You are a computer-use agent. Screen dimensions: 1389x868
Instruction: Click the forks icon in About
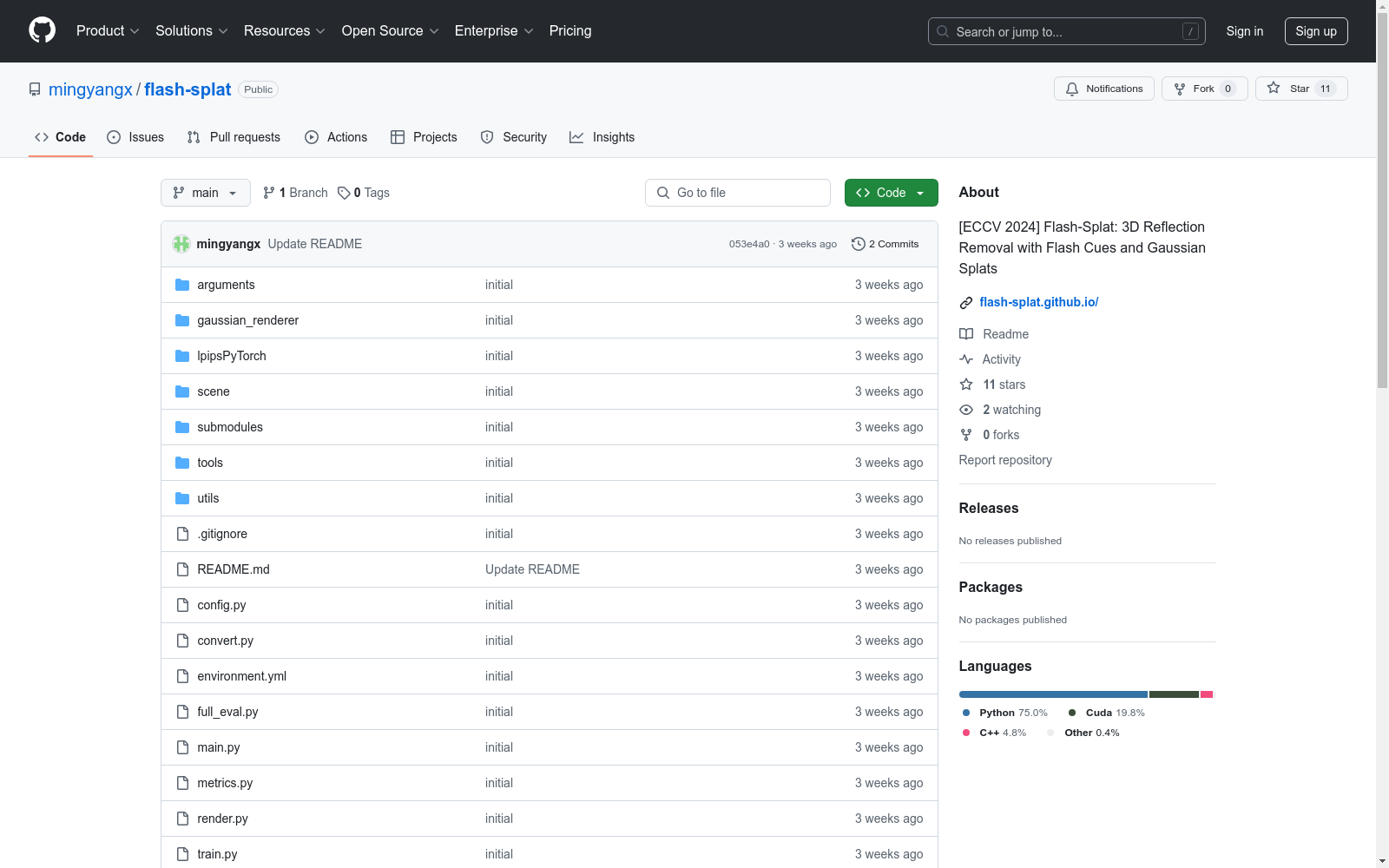click(966, 435)
